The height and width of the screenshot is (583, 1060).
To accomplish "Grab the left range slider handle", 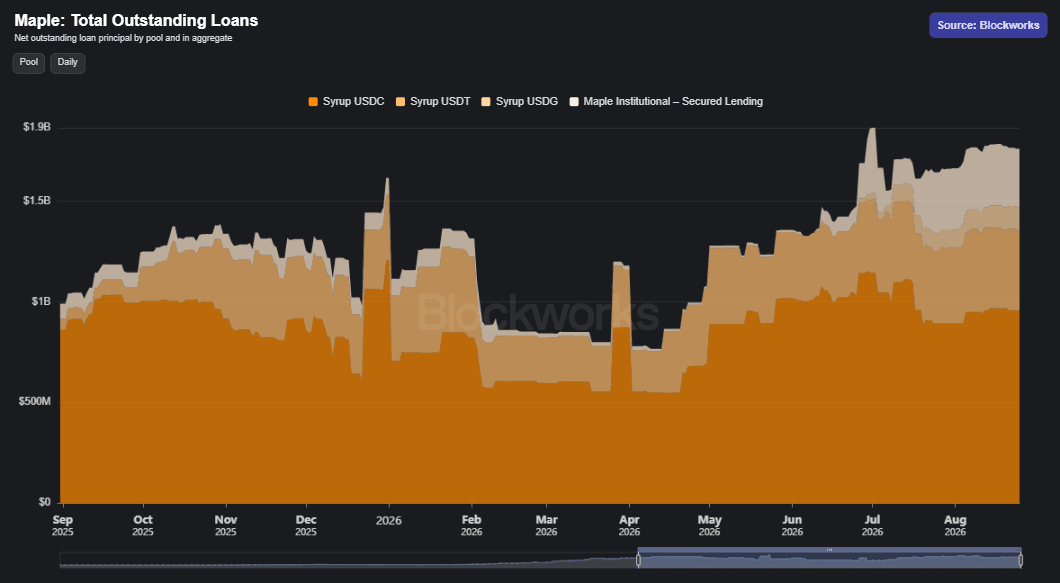I will tap(638, 560).
